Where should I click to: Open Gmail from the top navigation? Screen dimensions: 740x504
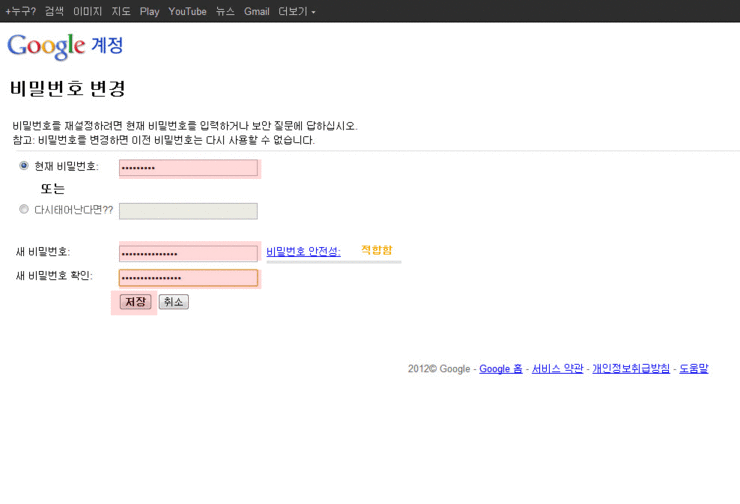point(256,11)
